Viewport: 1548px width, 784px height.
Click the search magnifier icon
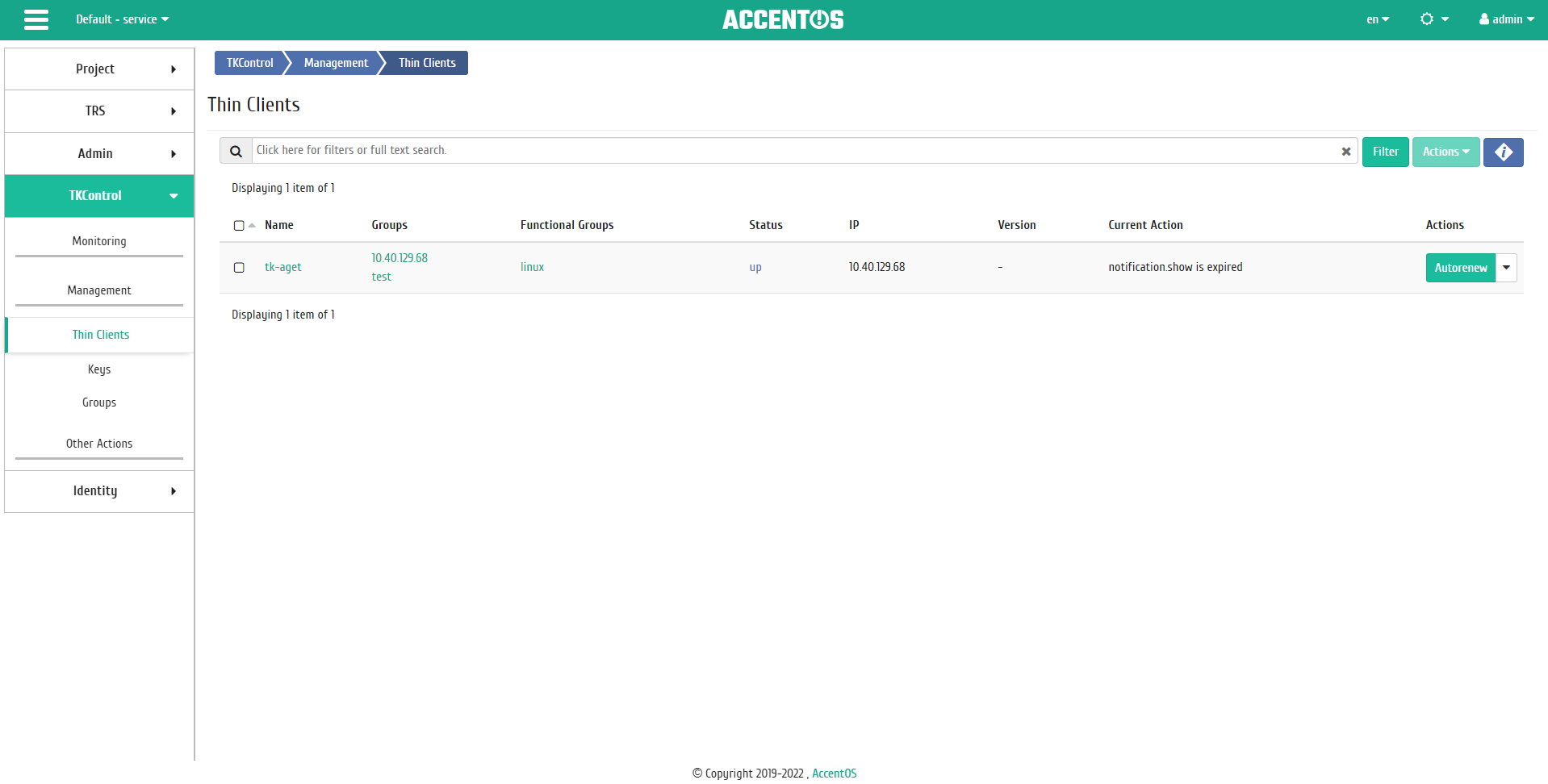click(236, 151)
